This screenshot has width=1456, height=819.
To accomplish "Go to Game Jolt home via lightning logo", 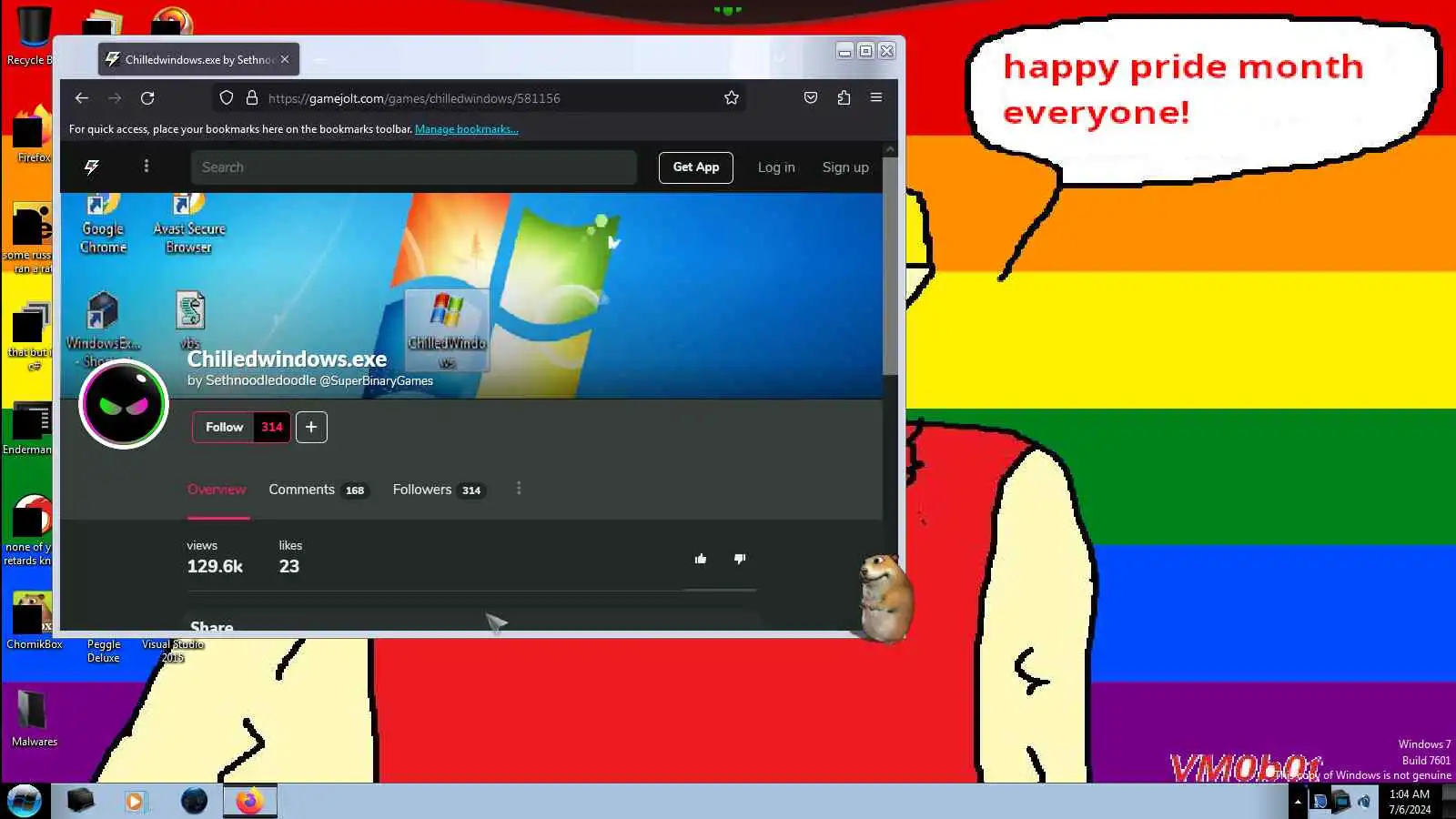I will click(92, 167).
